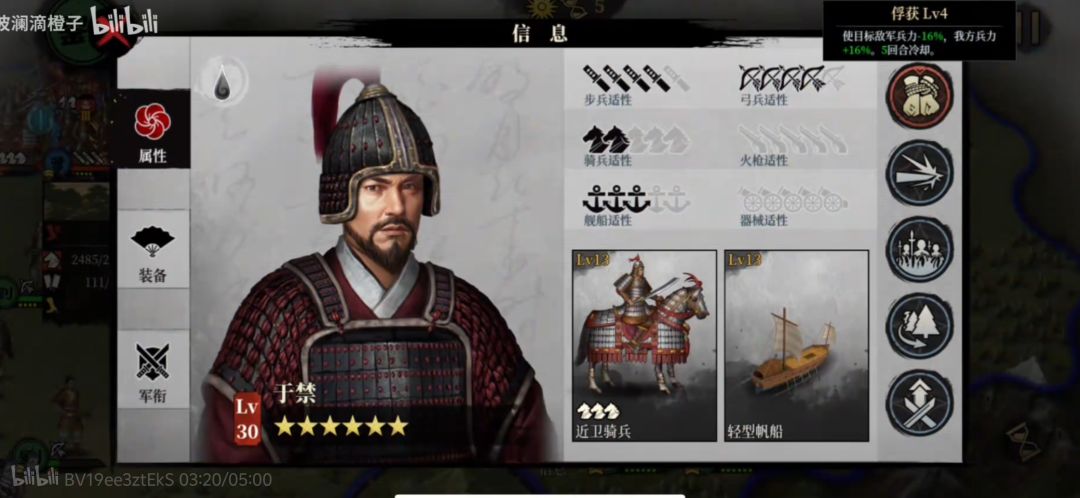1080x498 pixels.
Task: Click the six-star rating under 于禁
Action: point(342,427)
